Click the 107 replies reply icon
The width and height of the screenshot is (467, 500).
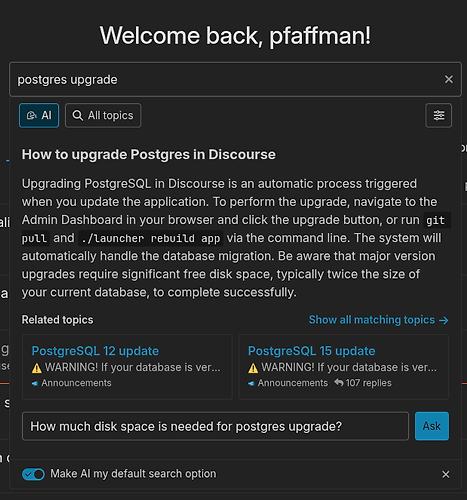339,383
